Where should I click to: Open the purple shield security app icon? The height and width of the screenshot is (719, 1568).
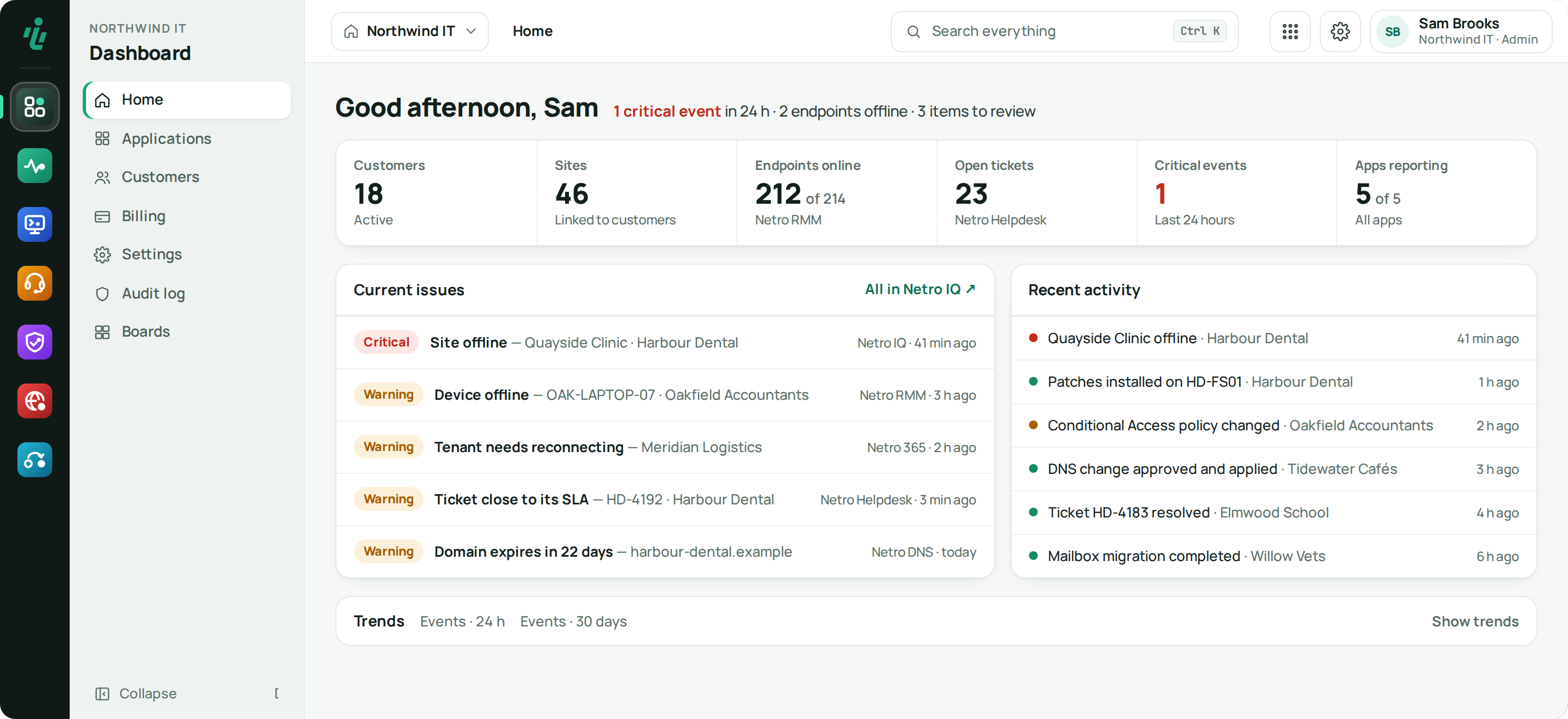[35, 342]
